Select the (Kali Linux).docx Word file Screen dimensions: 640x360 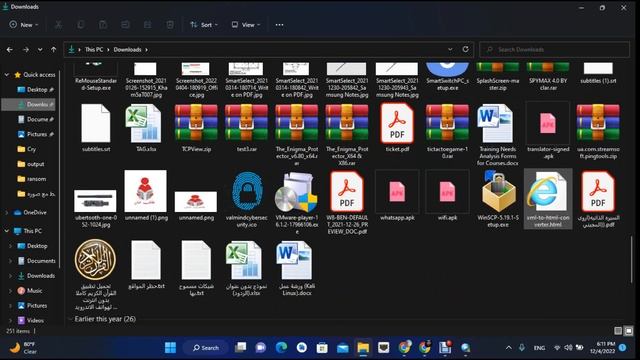[x=297, y=268]
